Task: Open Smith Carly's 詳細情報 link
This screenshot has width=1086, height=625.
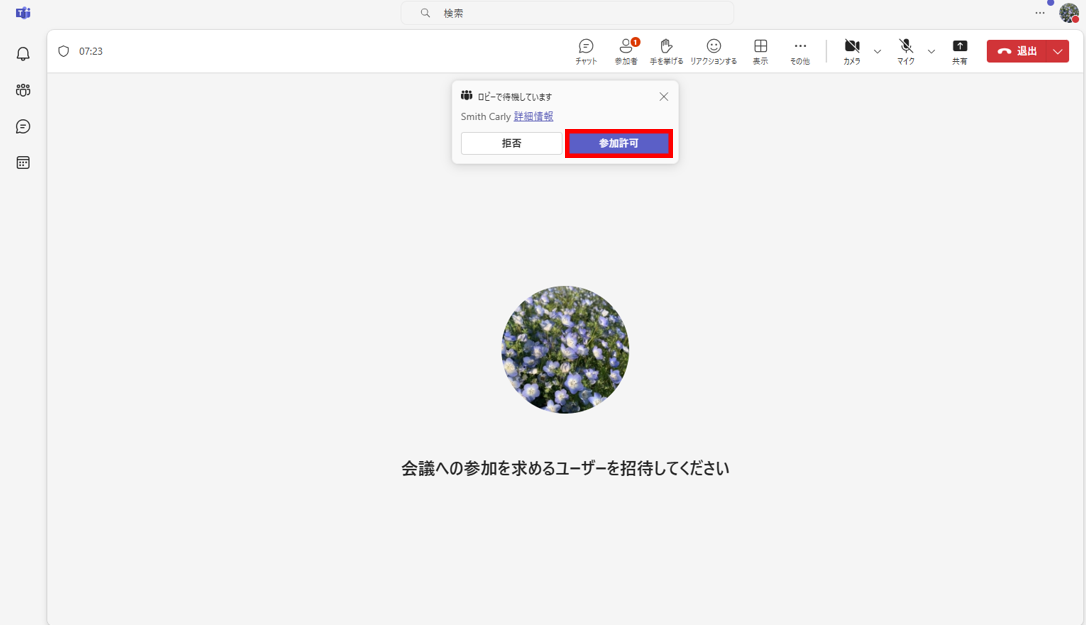Action: point(533,116)
